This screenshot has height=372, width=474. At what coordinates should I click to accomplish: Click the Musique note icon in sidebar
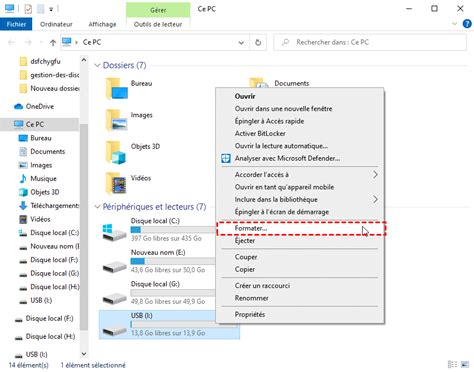click(x=23, y=179)
